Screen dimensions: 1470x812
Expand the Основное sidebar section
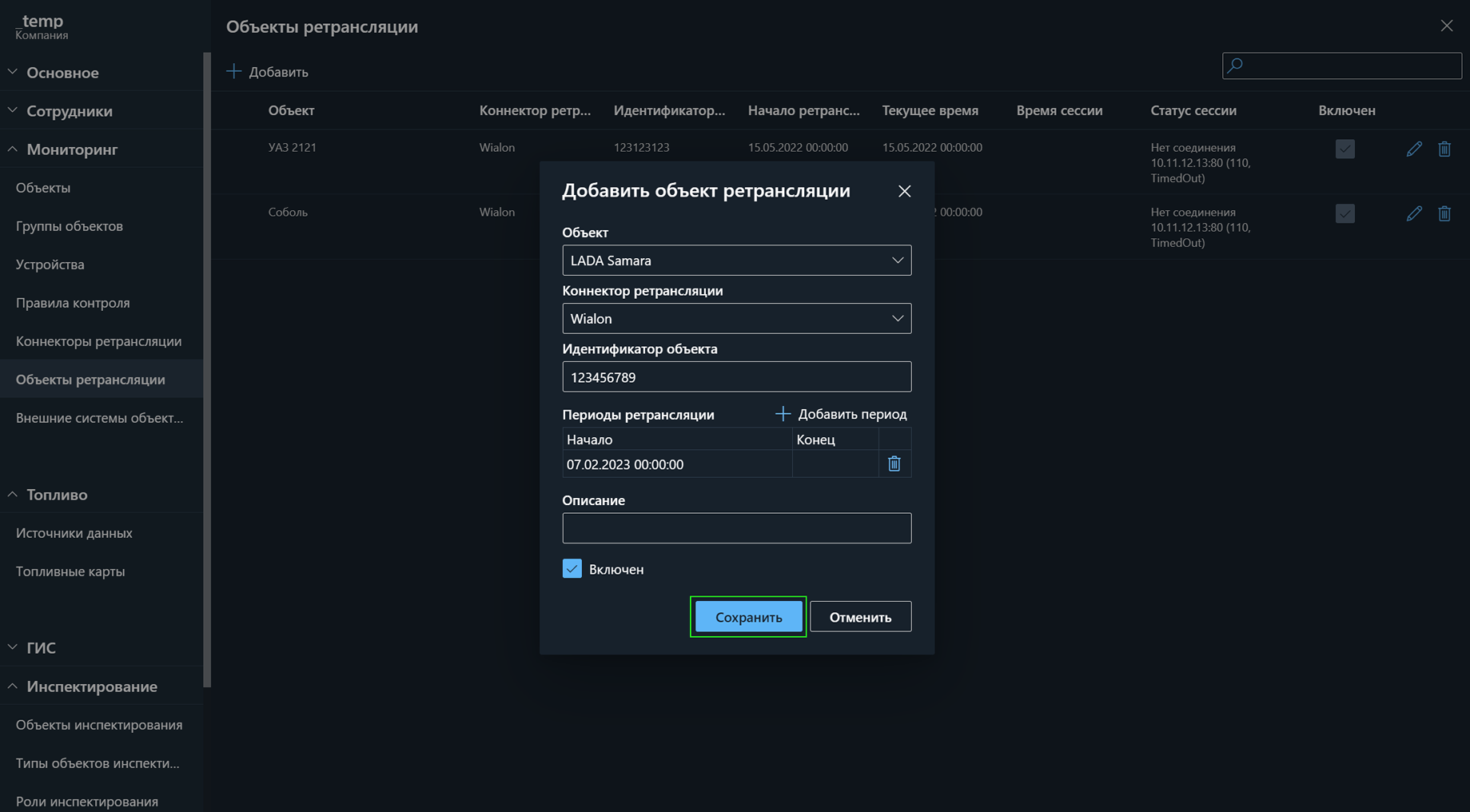click(62, 73)
